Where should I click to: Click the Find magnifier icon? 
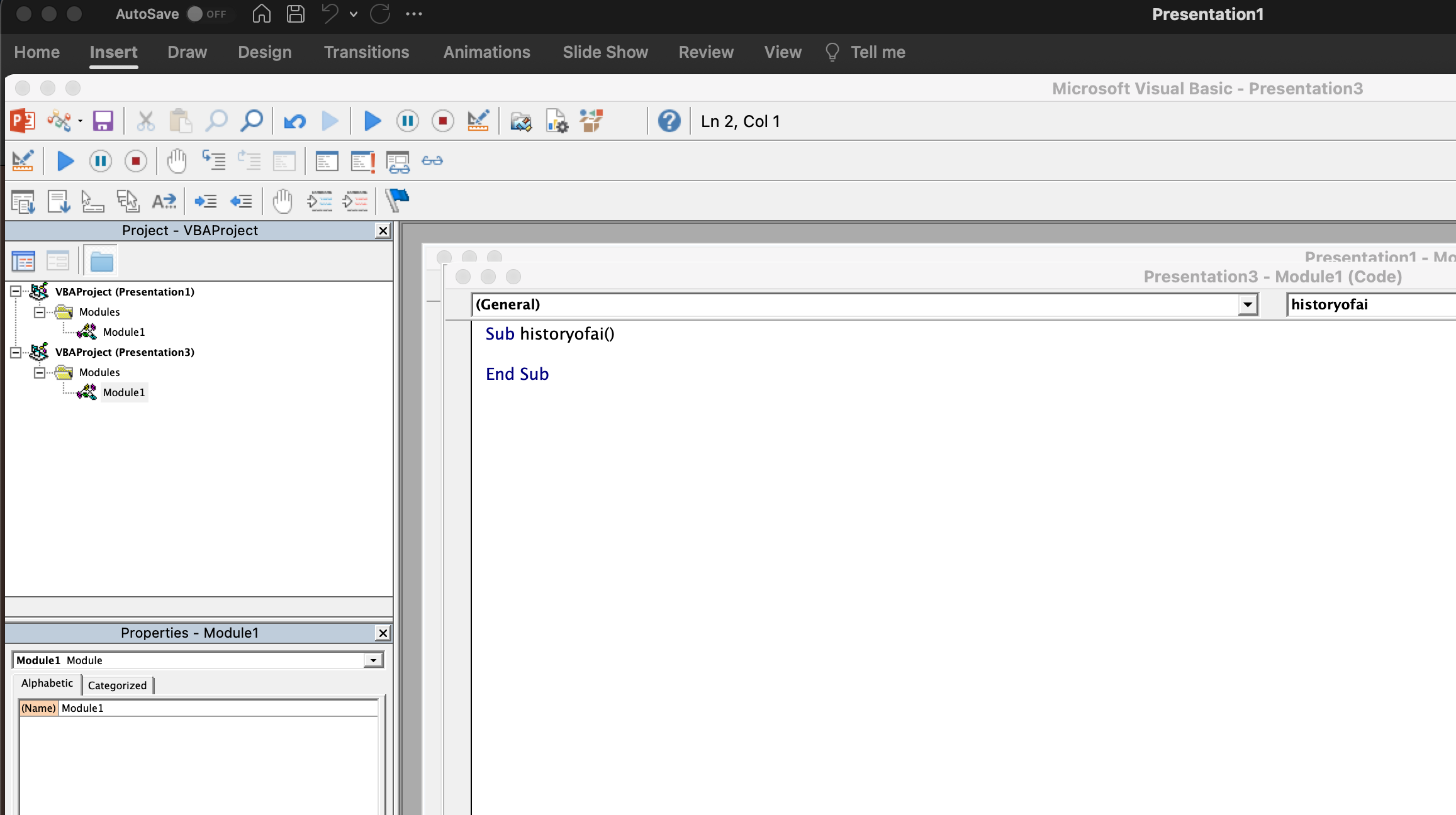coord(252,121)
